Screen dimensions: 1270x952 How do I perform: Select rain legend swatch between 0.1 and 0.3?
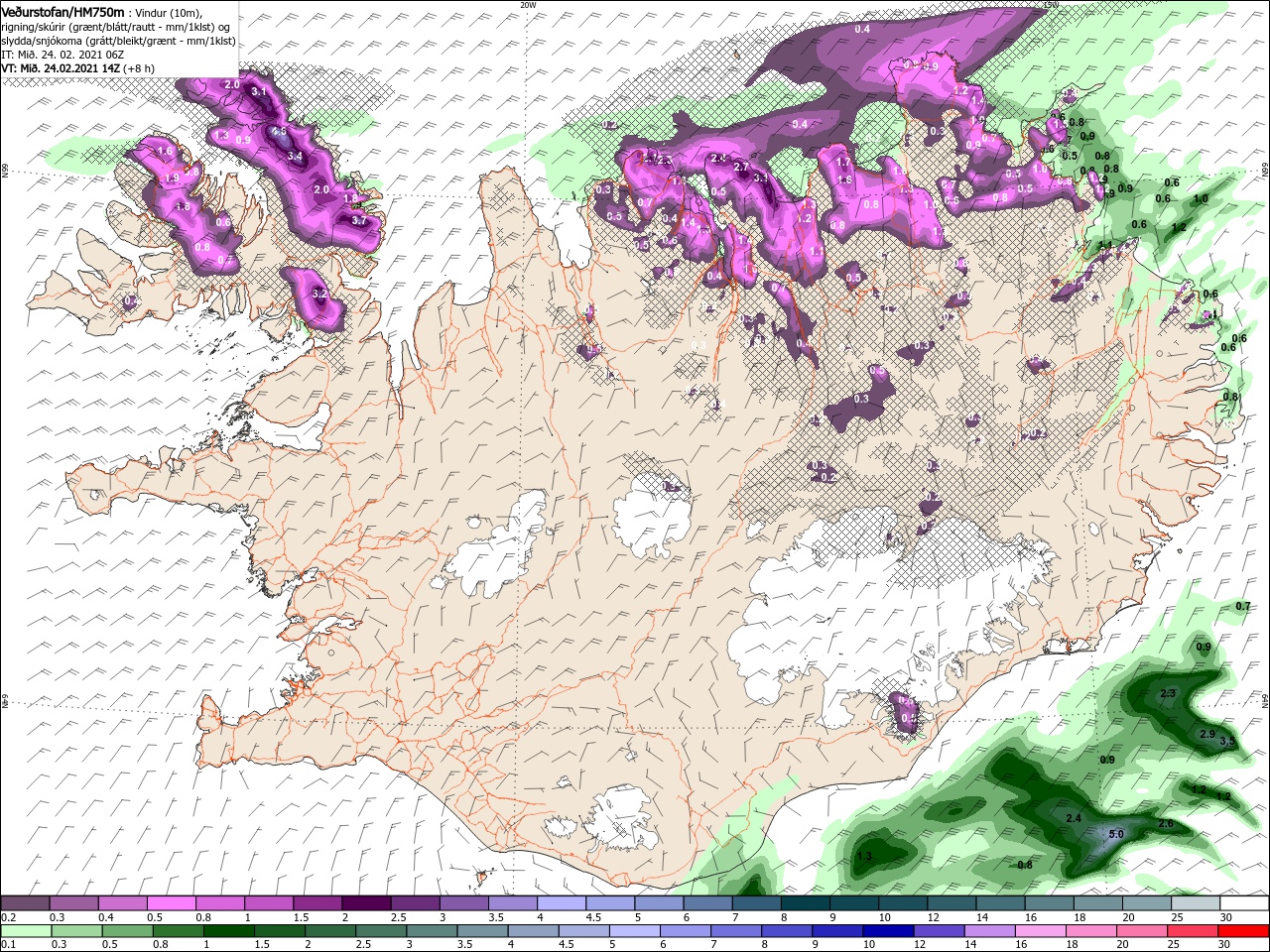click(26, 931)
